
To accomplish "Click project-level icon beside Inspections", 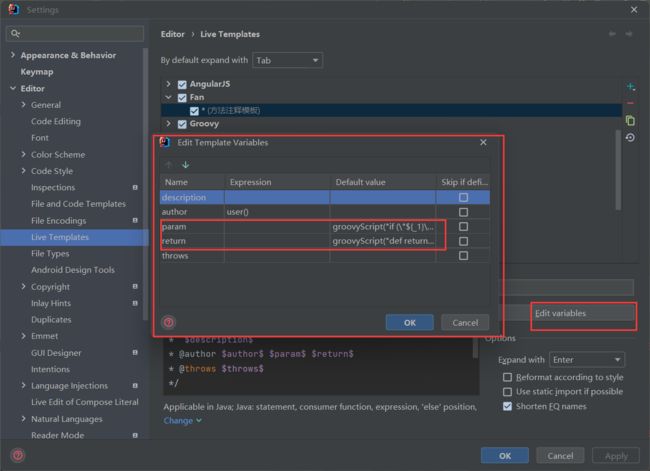I will pyautogui.click(x=135, y=187).
